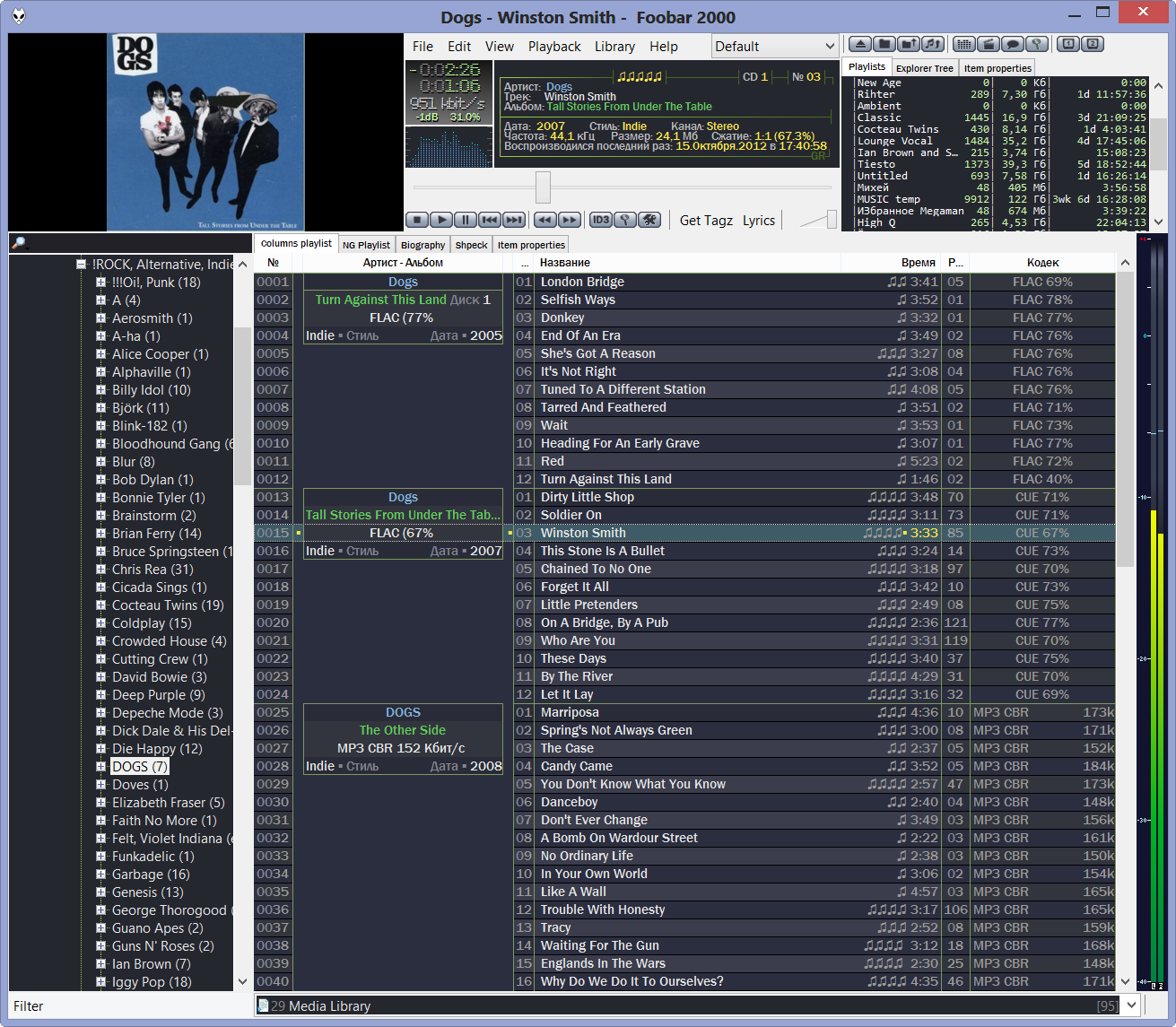Viewport: 1176px width, 1027px height.
Task: Click the eject icon in the top toolbar
Action: click(x=860, y=44)
